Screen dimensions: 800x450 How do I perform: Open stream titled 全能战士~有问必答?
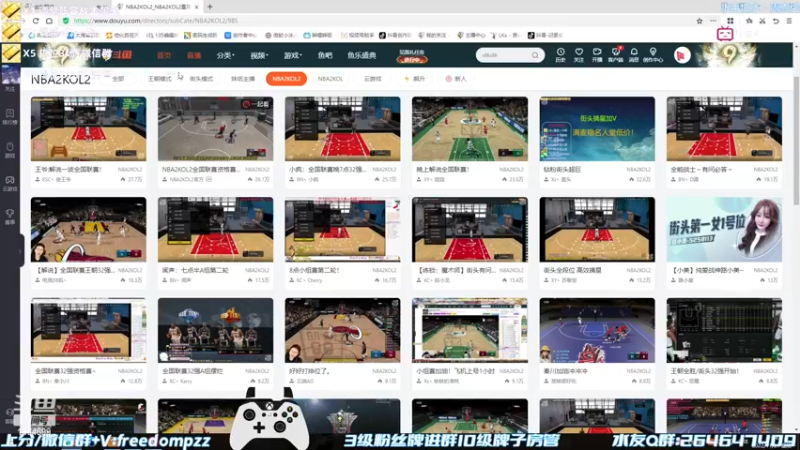click(701, 169)
